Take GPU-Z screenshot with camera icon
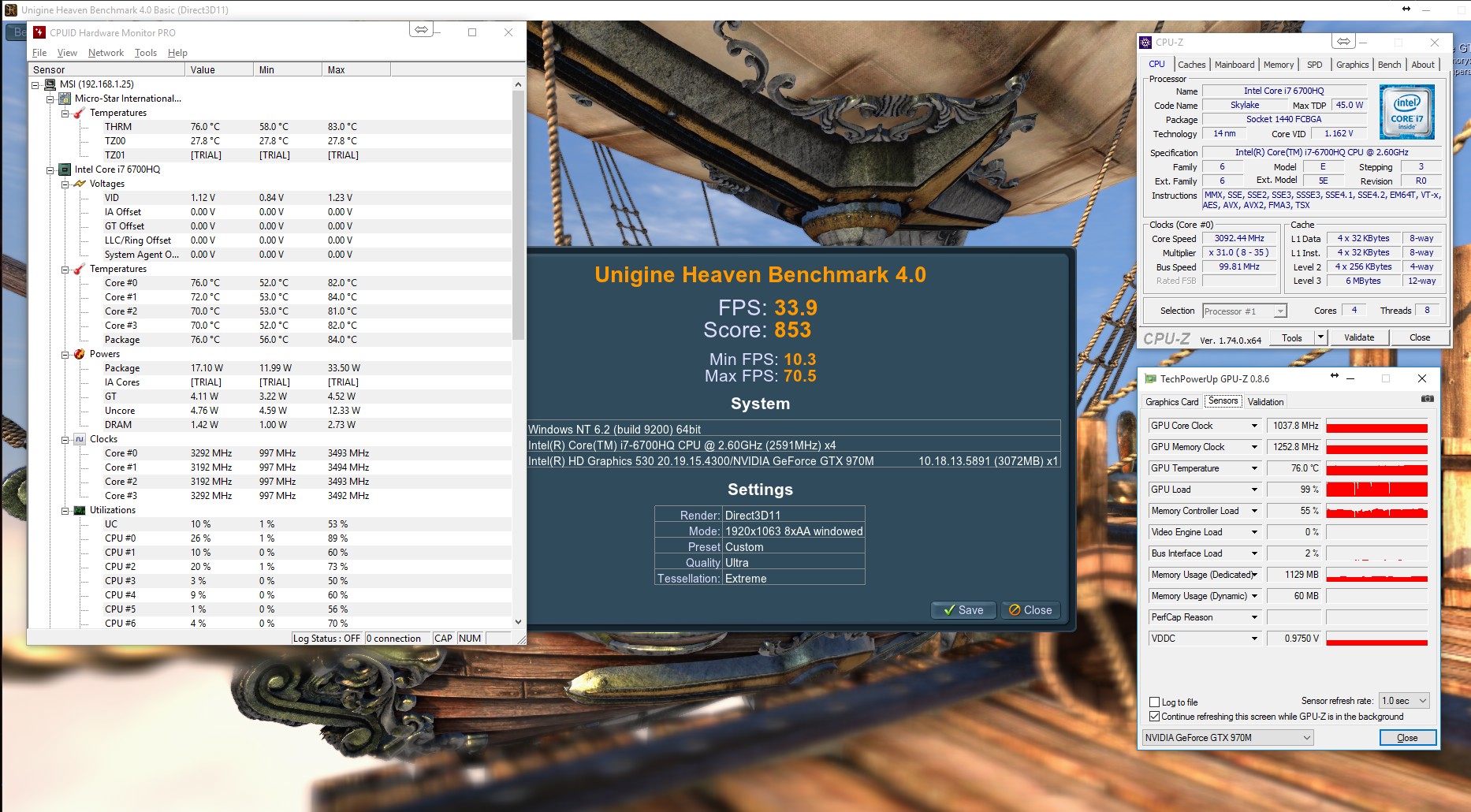 1427,400
